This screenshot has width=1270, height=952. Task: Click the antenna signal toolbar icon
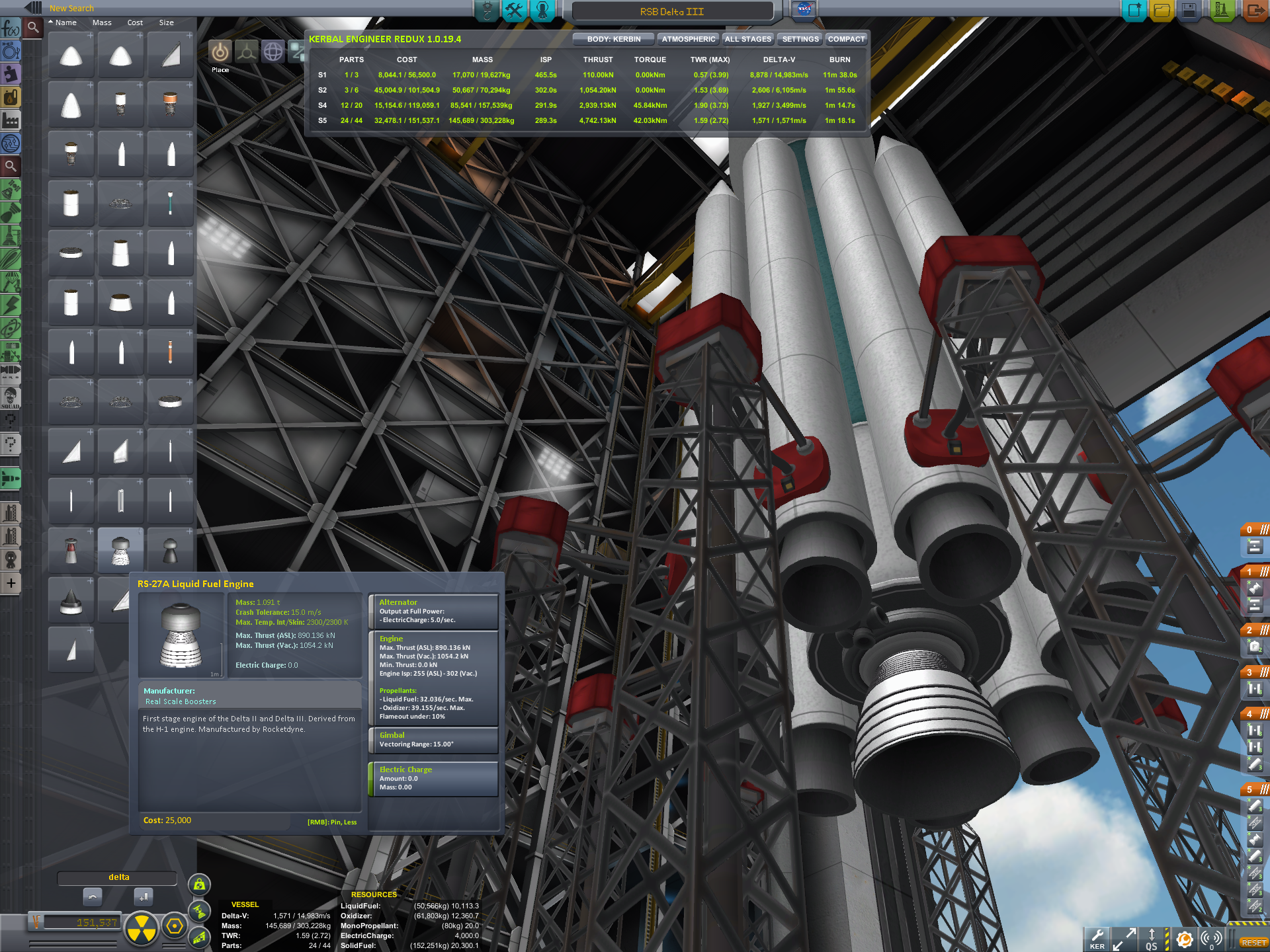1212,939
